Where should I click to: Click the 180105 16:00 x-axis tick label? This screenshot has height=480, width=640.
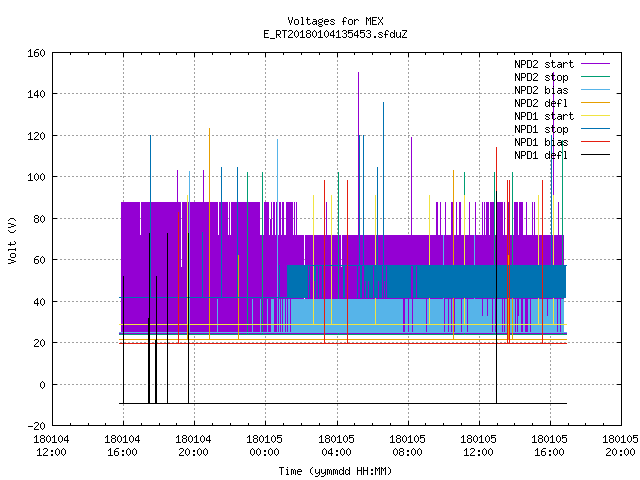[x=549, y=446]
